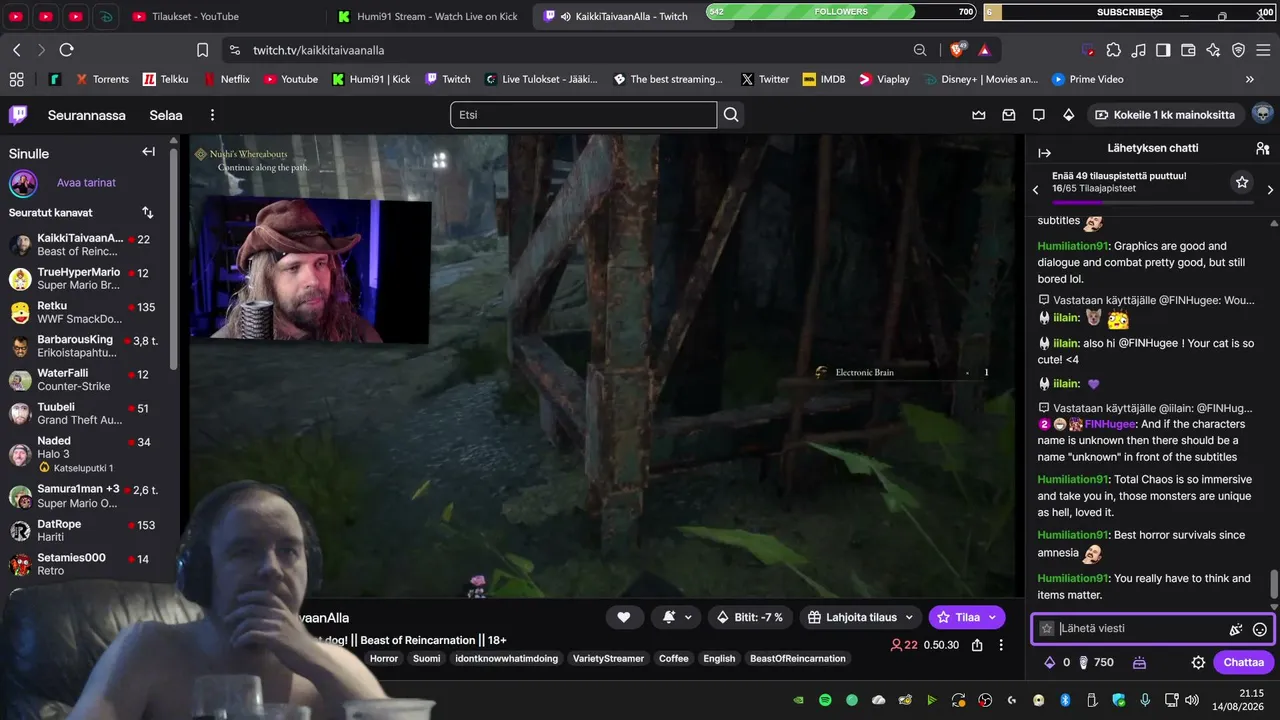Viewport: 1280px width, 720px height.
Task: Reload the page with browser refresh button
Action: pyautogui.click(x=66, y=50)
